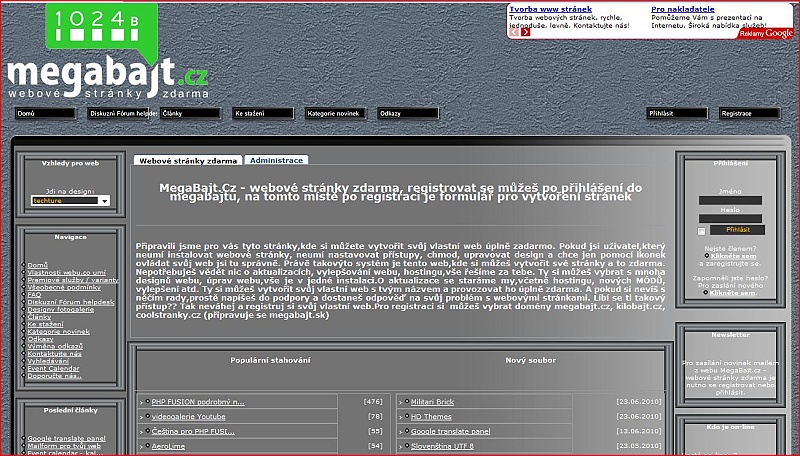Open Články in top navigation bar

(x=191, y=113)
